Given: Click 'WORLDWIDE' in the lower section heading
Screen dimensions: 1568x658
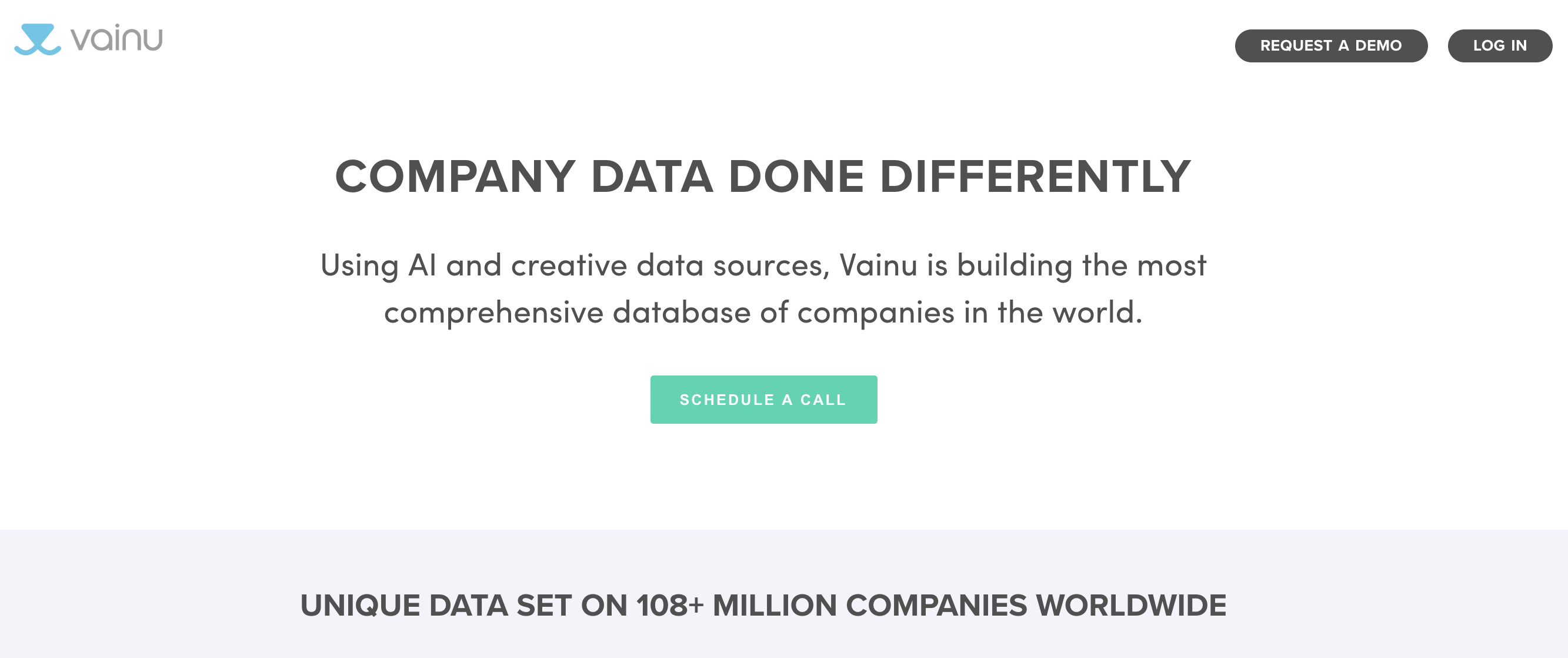Looking at the screenshot, I should pos(1131,606).
